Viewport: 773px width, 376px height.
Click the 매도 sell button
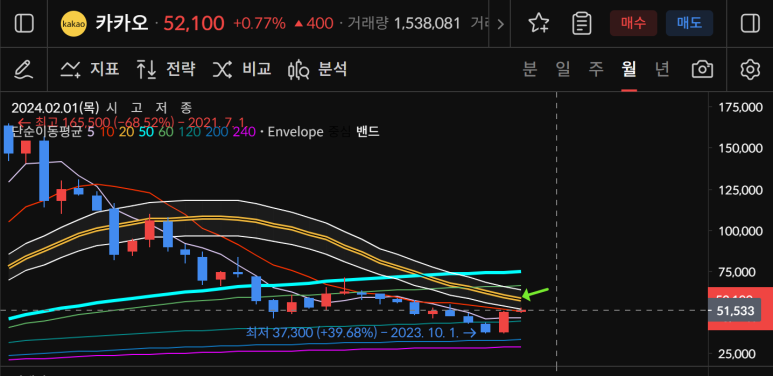689,23
